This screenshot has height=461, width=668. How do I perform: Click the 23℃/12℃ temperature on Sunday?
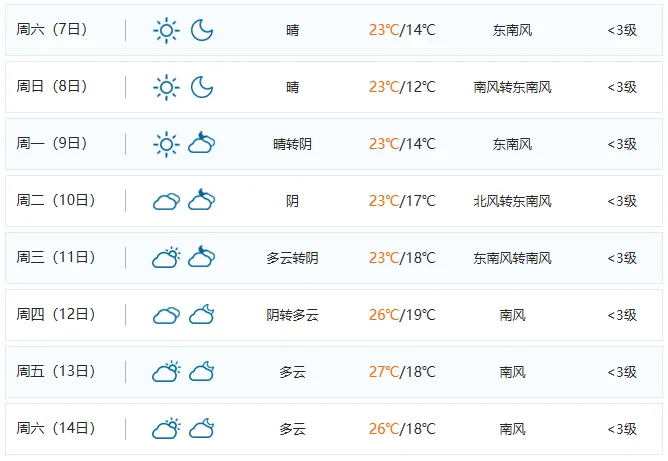402,87
